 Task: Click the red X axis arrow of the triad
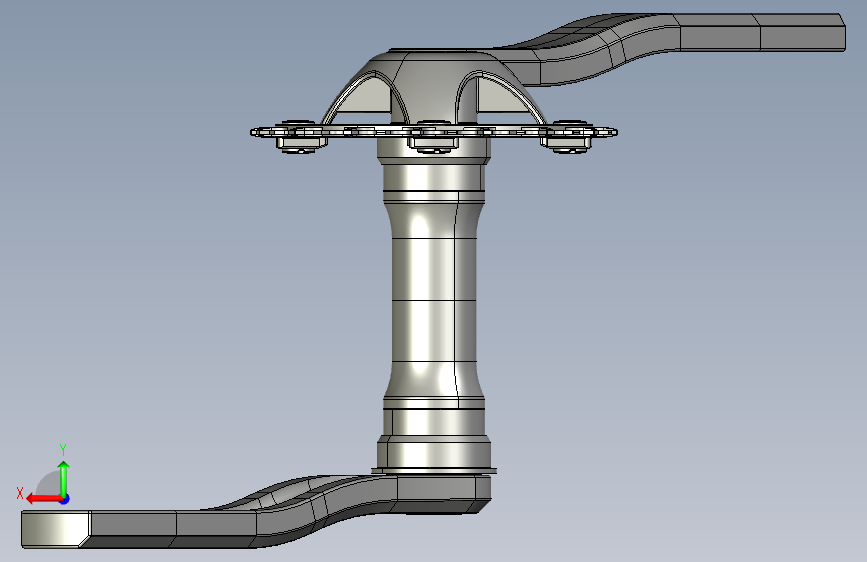point(43,499)
